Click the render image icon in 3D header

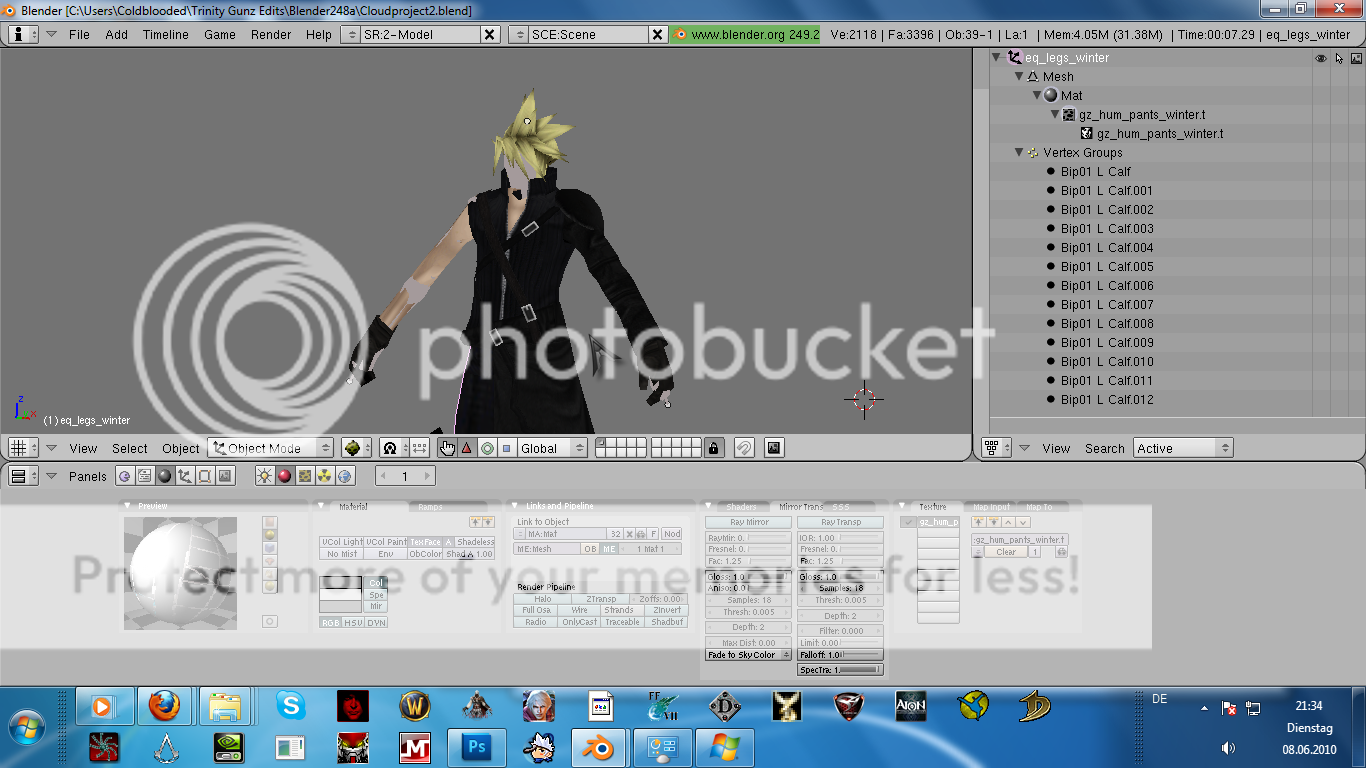pyautogui.click(x=774, y=448)
